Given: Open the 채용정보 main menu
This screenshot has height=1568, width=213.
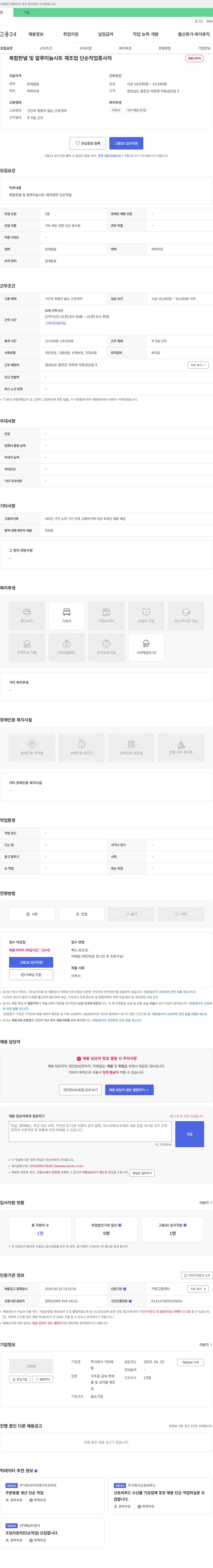Looking at the screenshot, I should pyautogui.click(x=36, y=34).
